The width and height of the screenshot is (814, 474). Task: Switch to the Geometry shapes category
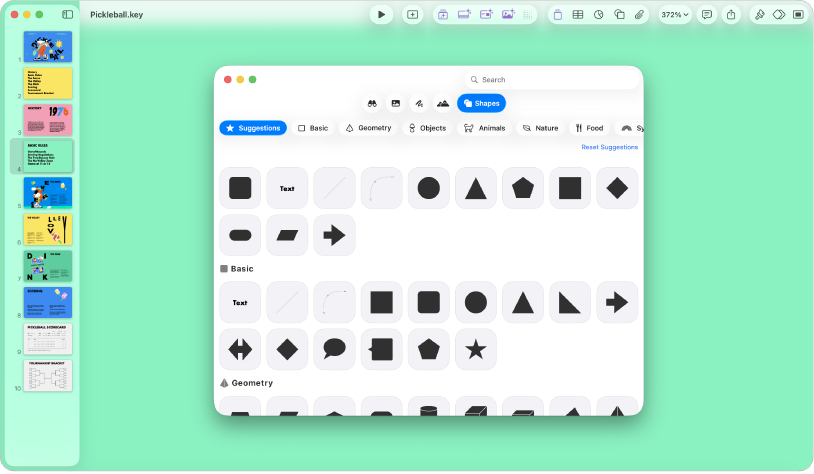369,128
